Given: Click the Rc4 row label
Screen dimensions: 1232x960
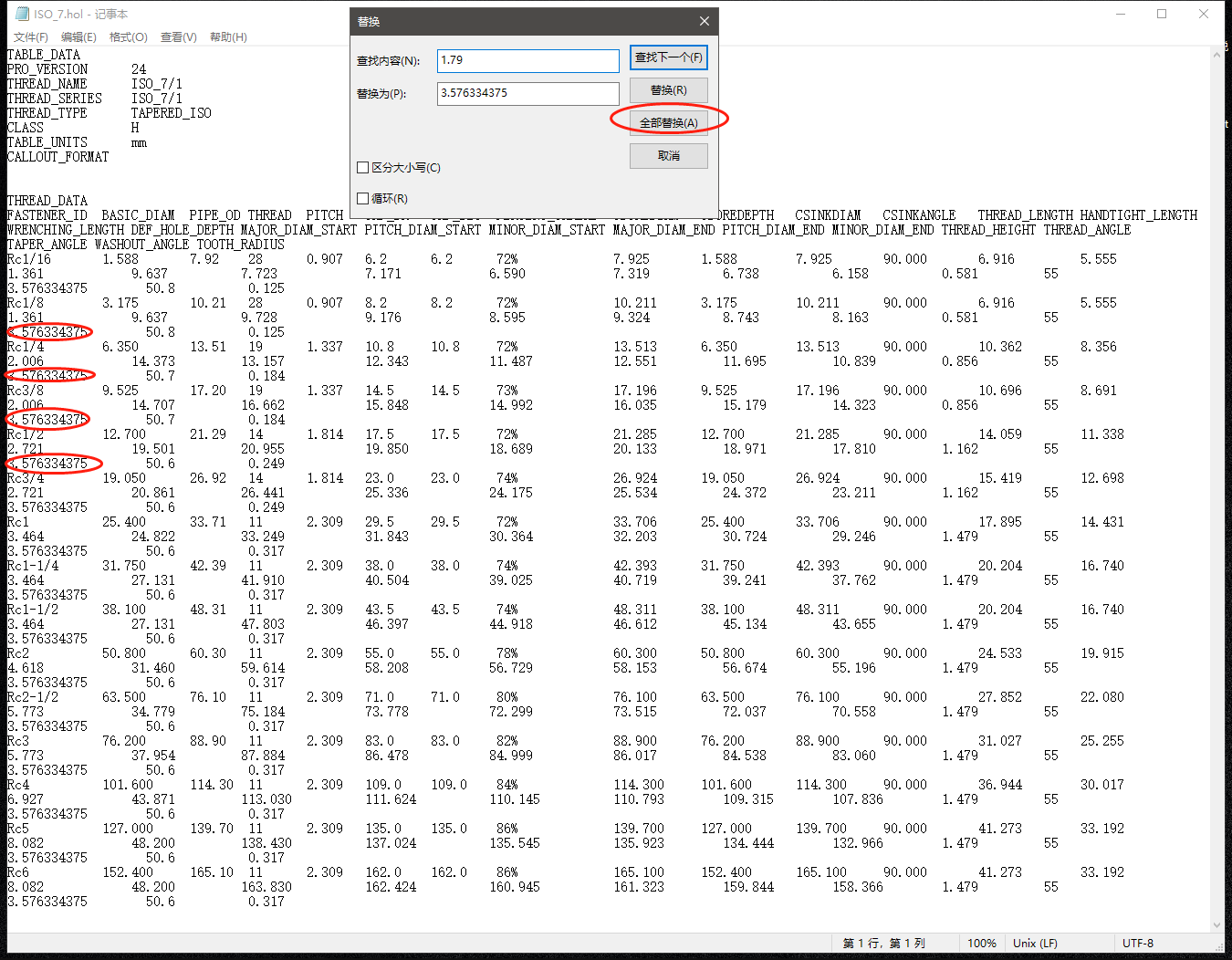Looking at the screenshot, I should [x=18, y=785].
